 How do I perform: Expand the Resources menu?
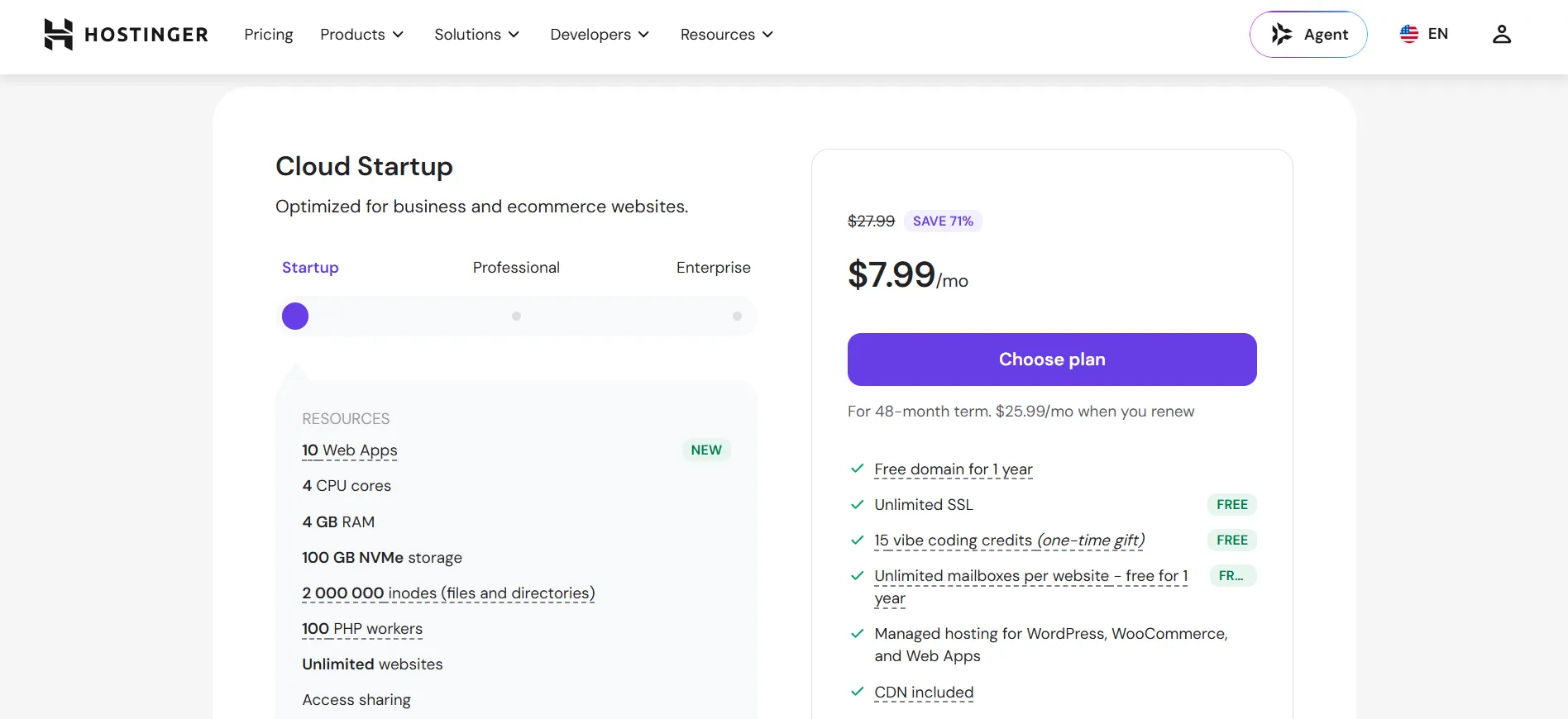[x=727, y=35]
